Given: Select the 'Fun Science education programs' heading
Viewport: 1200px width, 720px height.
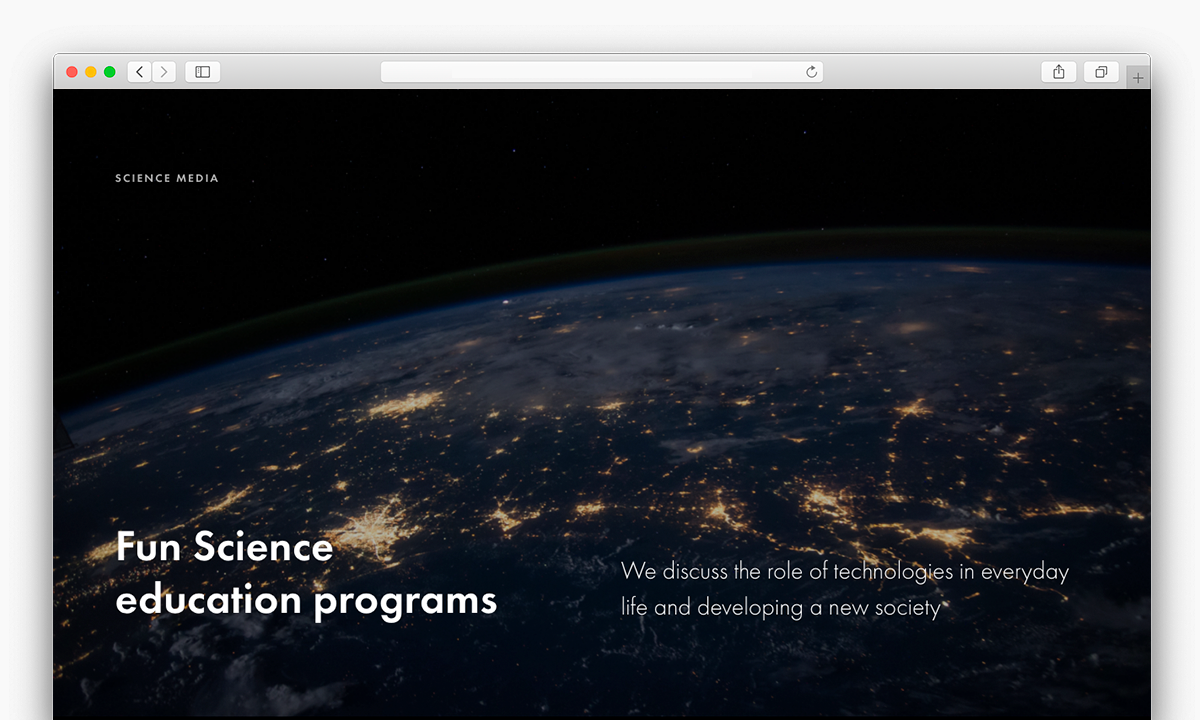Looking at the screenshot, I should 306,573.
